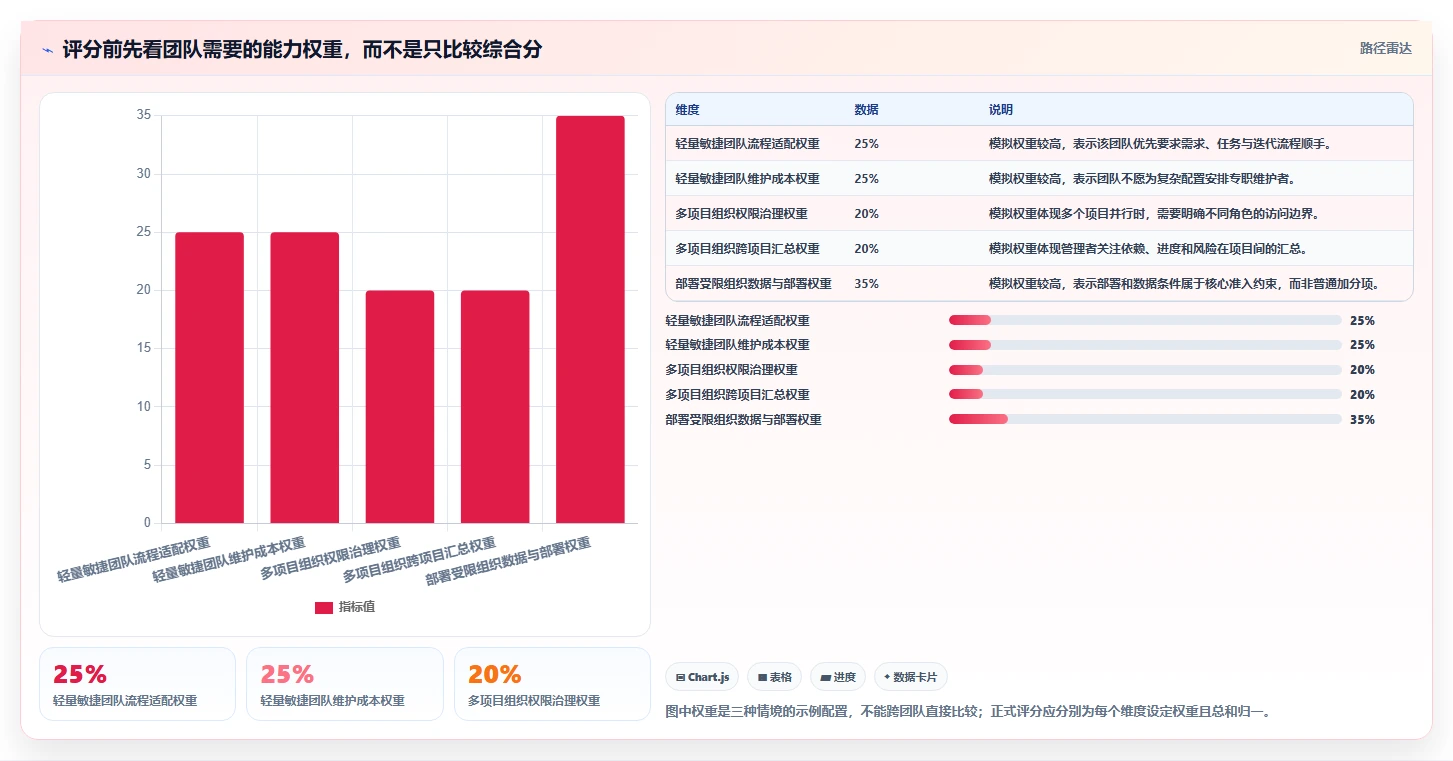This screenshot has height=761, width=1453.
Task: Select table cell 部署受限组织数据与部署权重
Action: [x=753, y=284]
